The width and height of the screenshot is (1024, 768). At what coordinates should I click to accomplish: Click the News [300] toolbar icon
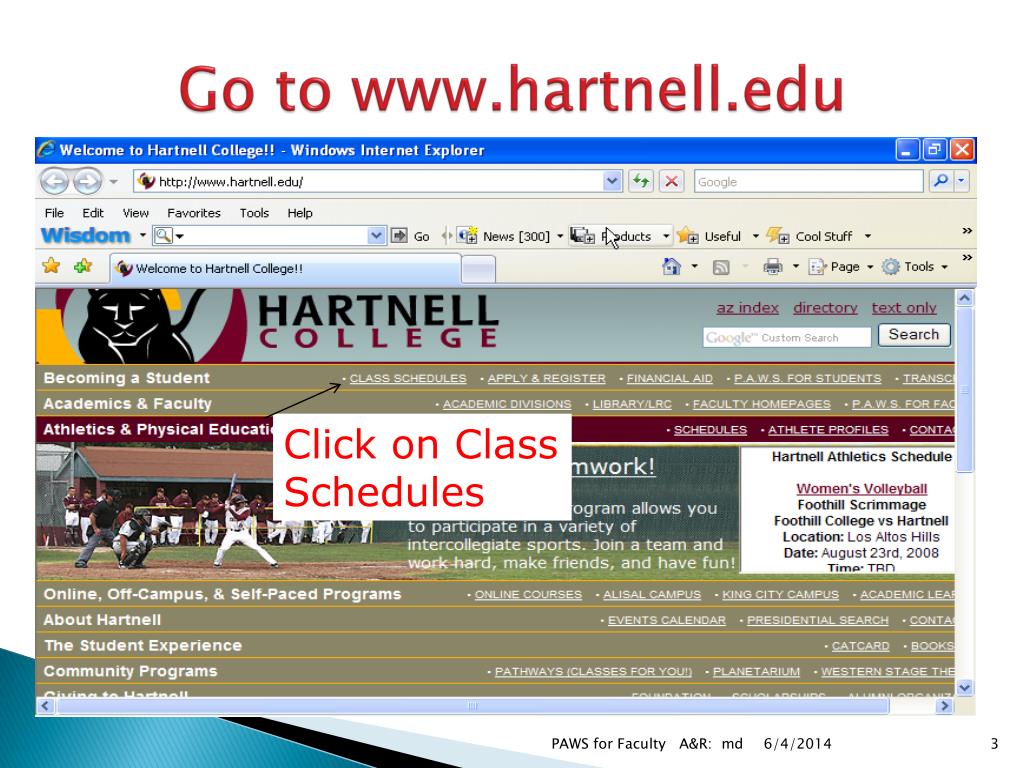[467, 236]
